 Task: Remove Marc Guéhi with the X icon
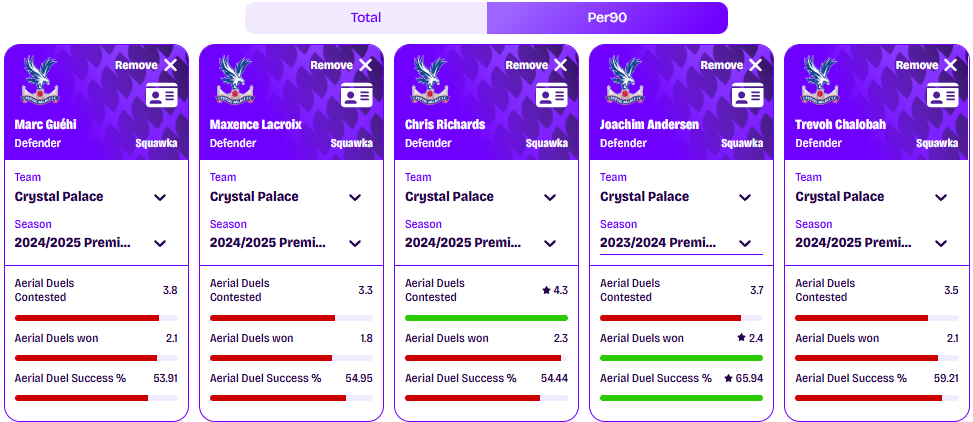click(171, 65)
